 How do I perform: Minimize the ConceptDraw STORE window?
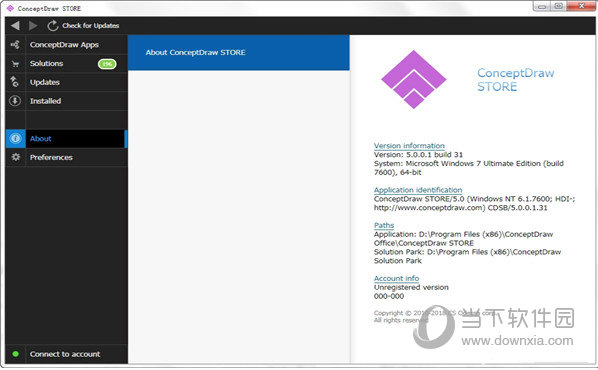click(x=542, y=6)
